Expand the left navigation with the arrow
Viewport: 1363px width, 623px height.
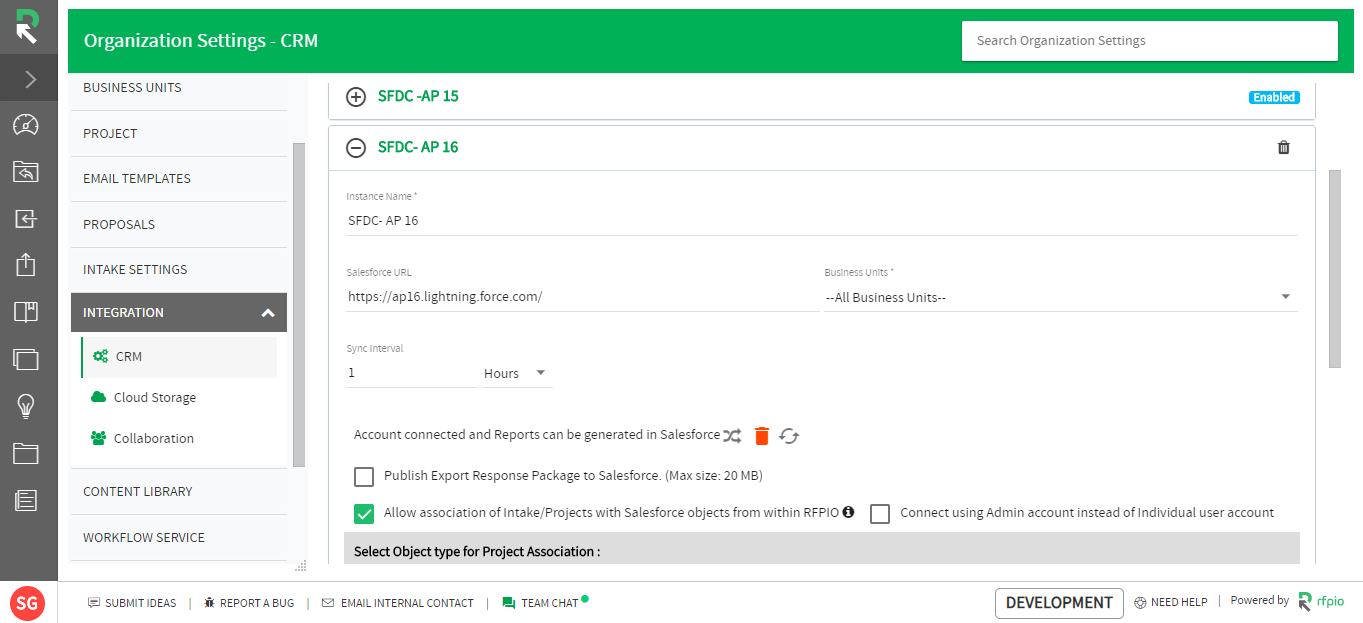tap(29, 79)
